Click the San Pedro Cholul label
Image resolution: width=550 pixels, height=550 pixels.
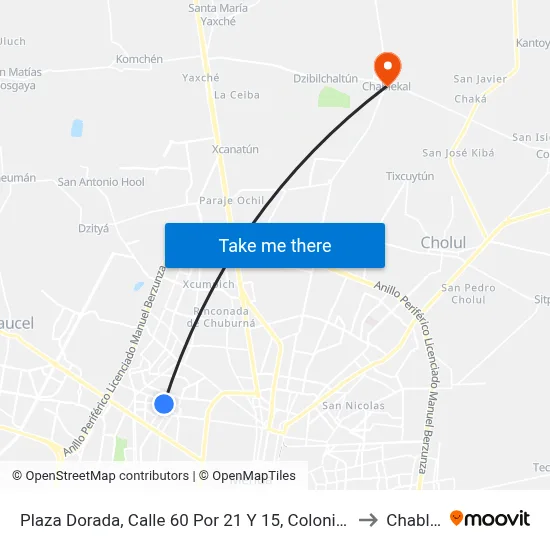(x=468, y=294)
